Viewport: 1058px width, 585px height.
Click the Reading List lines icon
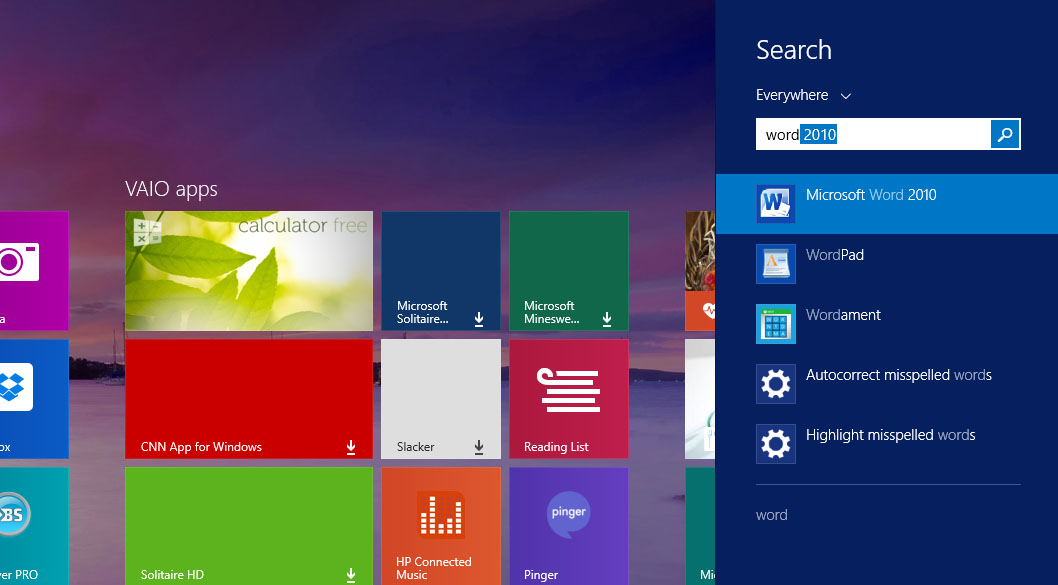[569, 390]
